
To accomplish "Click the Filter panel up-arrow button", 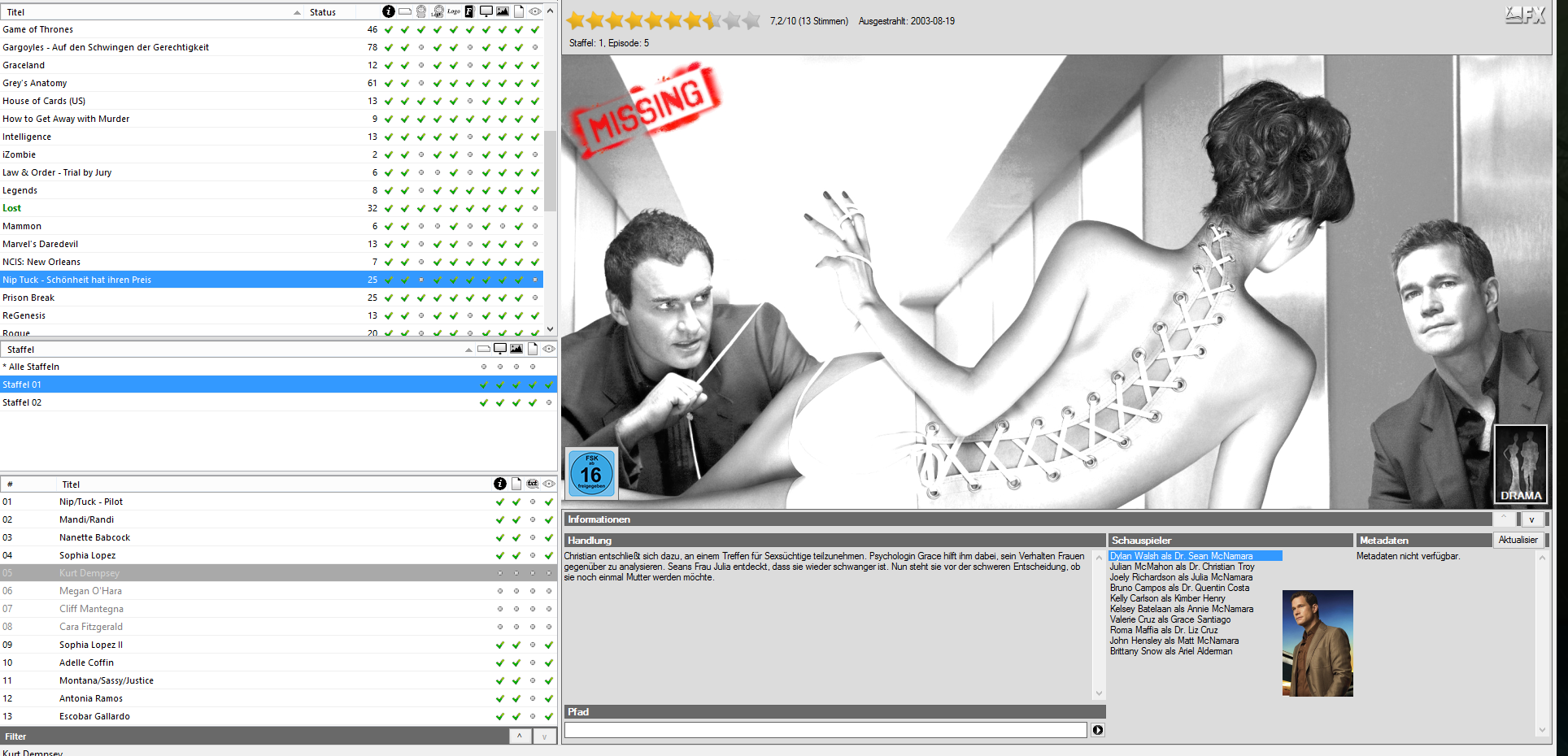I will tap(520, 736).
